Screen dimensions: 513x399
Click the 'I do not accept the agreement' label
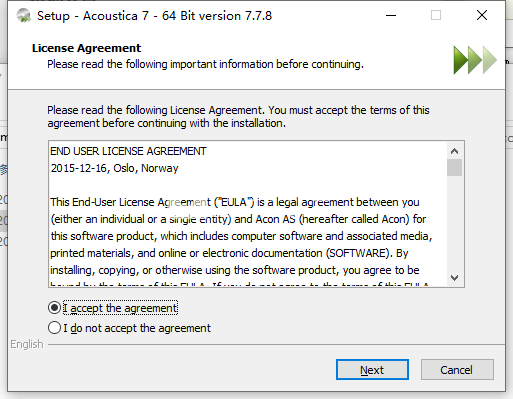point(137,328)
